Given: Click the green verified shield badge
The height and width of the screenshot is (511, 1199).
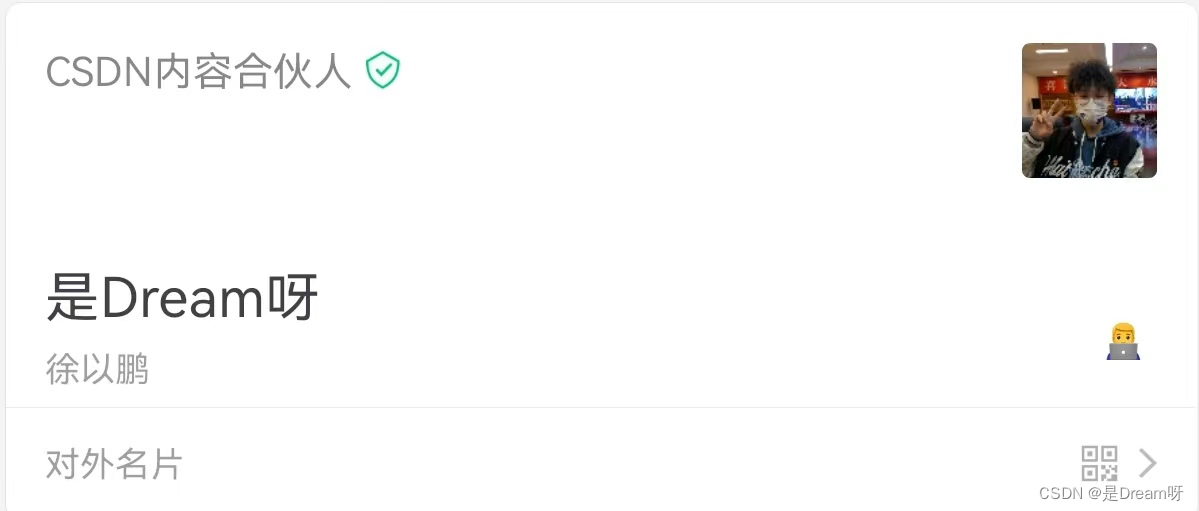Looking at the screenshot, I should pyautogui.click(x=383, y=71).
